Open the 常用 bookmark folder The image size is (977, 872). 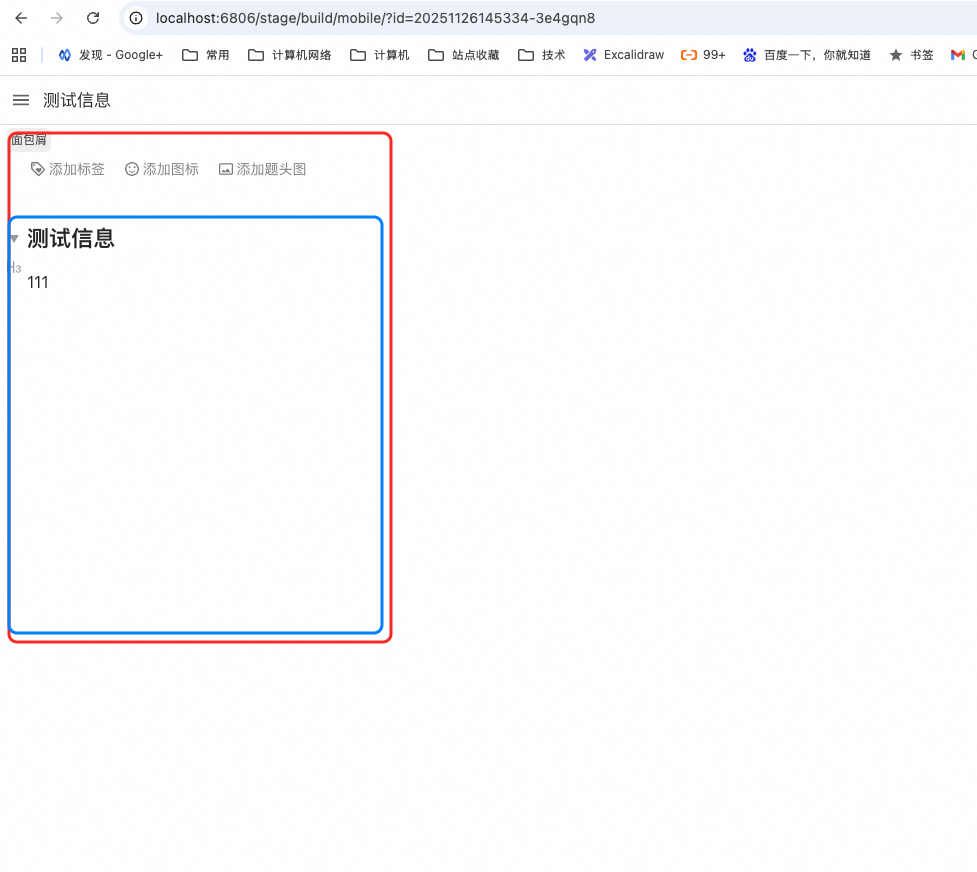coord(206,55)
